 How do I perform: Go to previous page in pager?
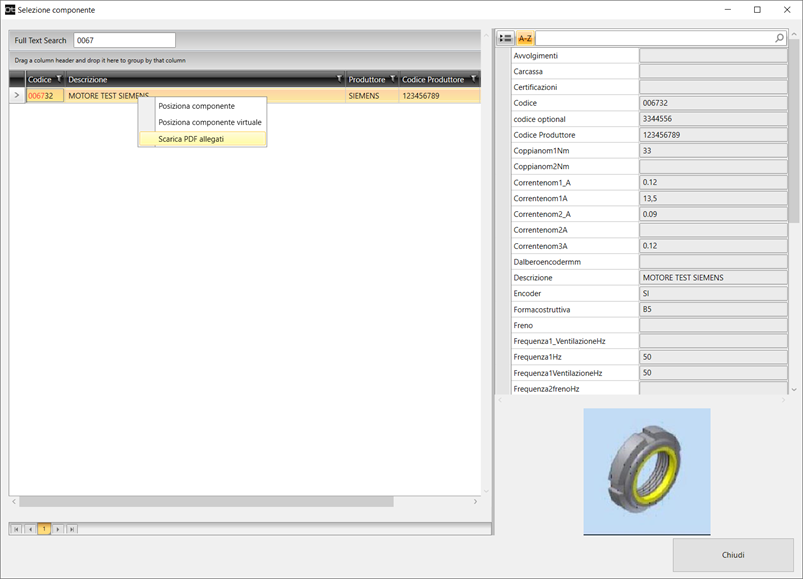pos(30,529)
